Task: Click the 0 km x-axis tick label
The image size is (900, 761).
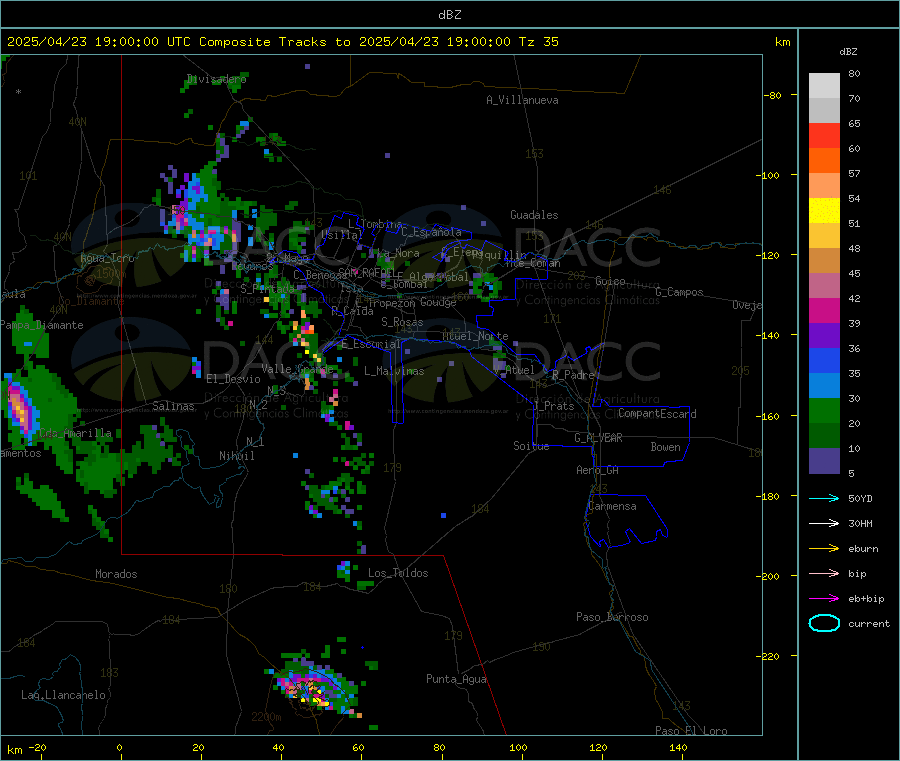Action: pos(119,747)
